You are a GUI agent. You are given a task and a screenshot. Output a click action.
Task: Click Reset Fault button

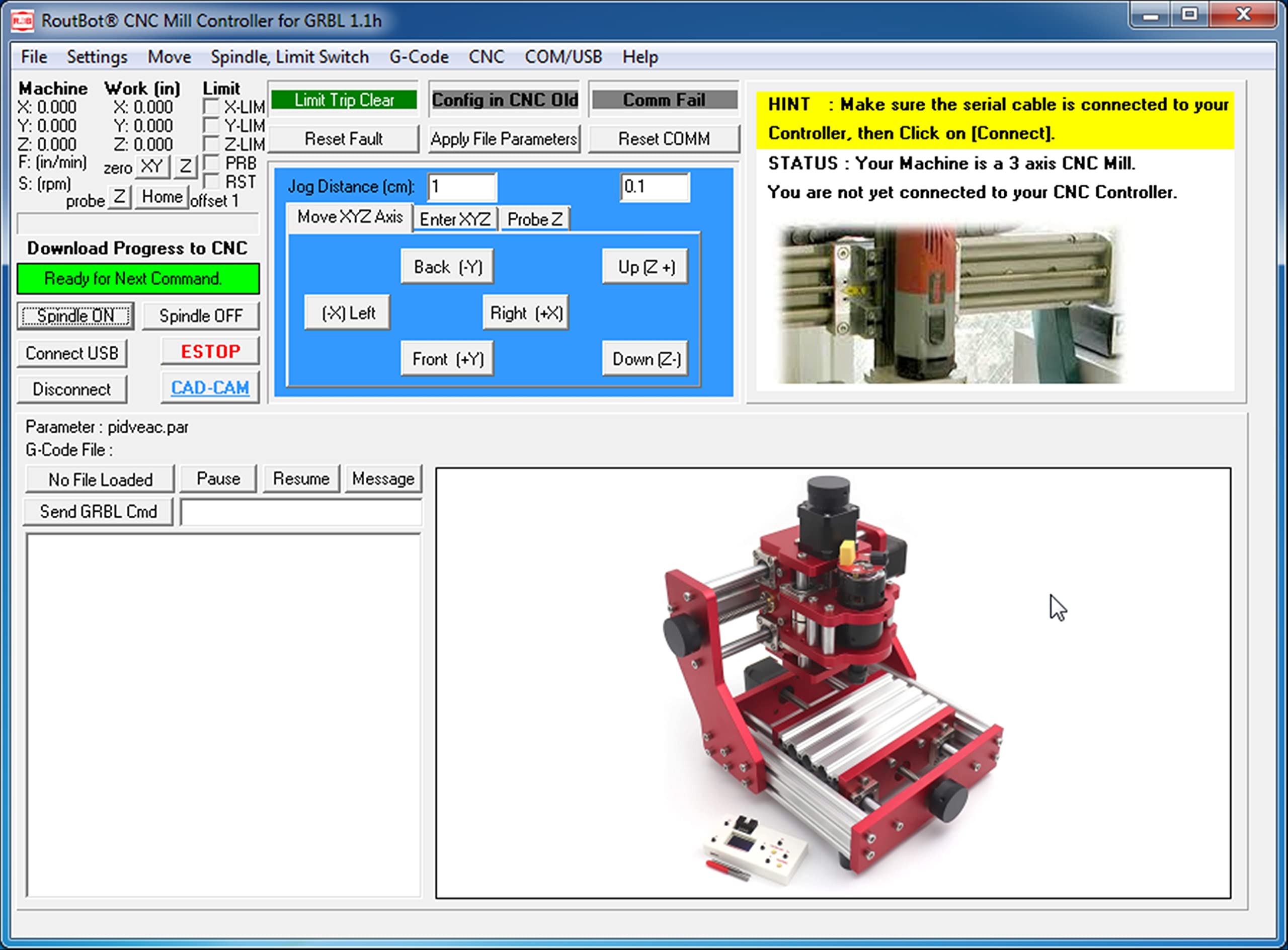point(344,138)
